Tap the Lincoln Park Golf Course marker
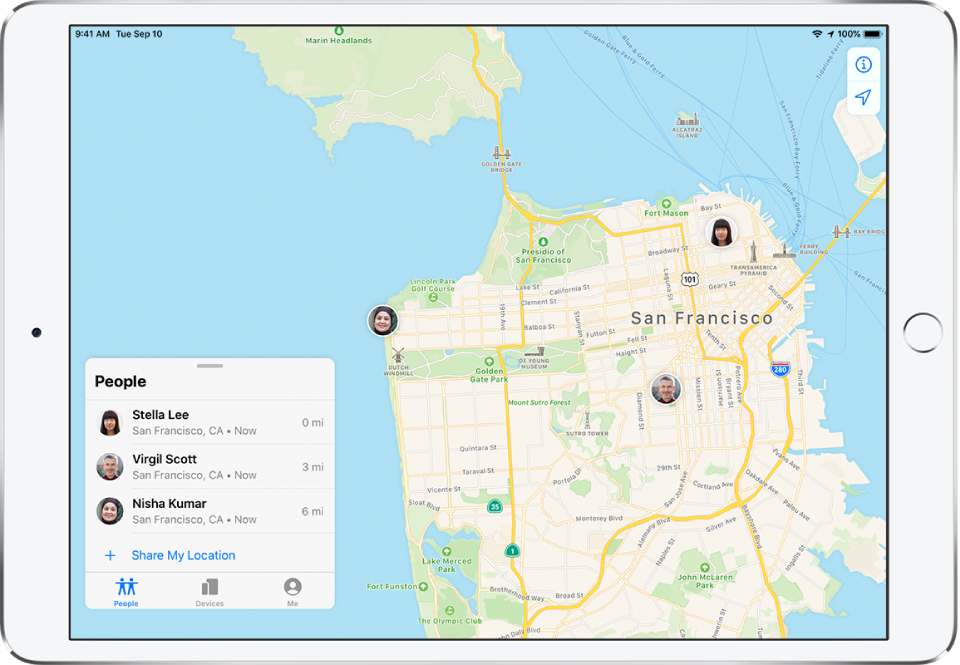The height and width of the screenshot is (665, 960). coord(433,297)
